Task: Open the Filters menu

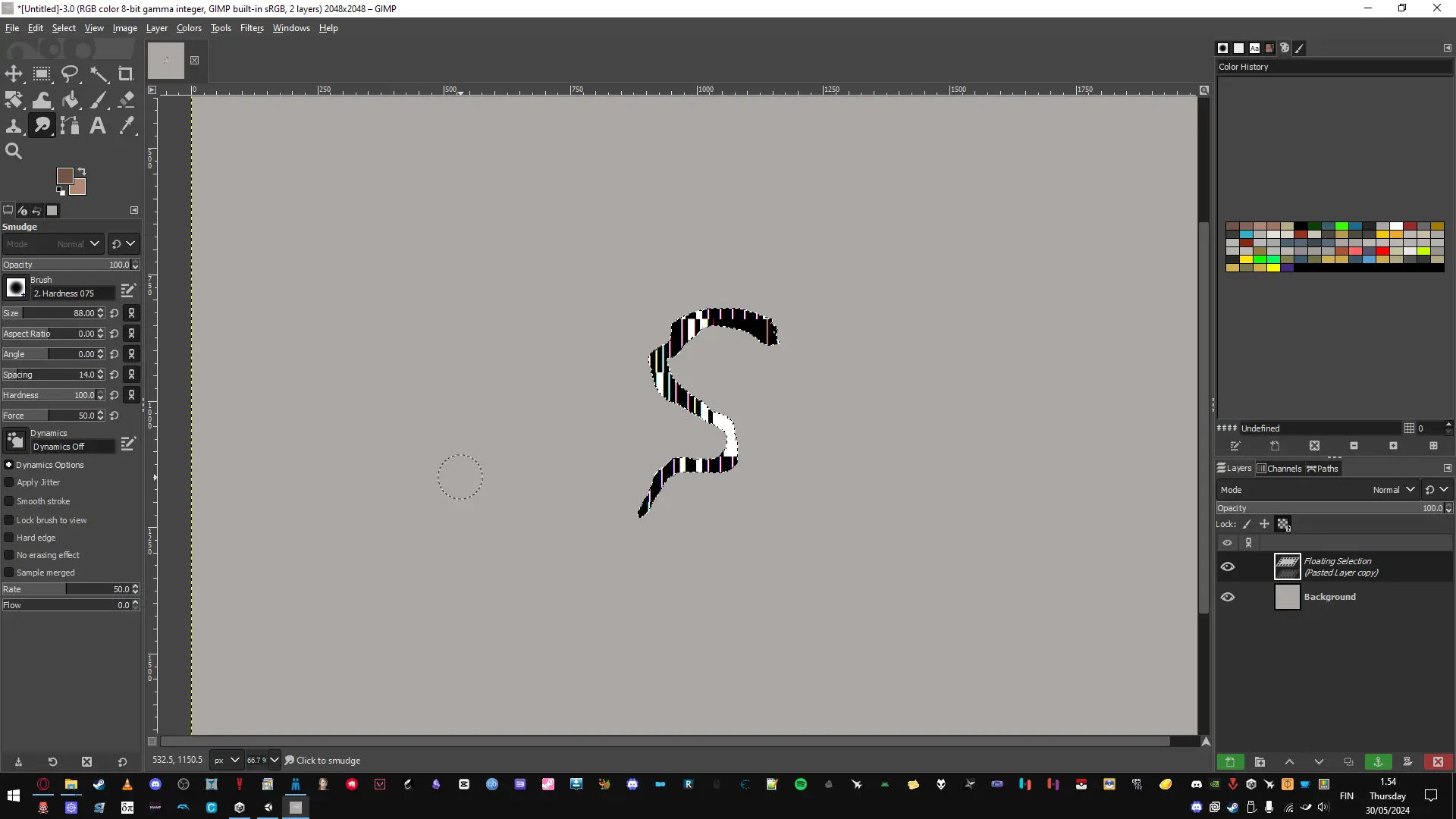Action: tap(252, 28)
